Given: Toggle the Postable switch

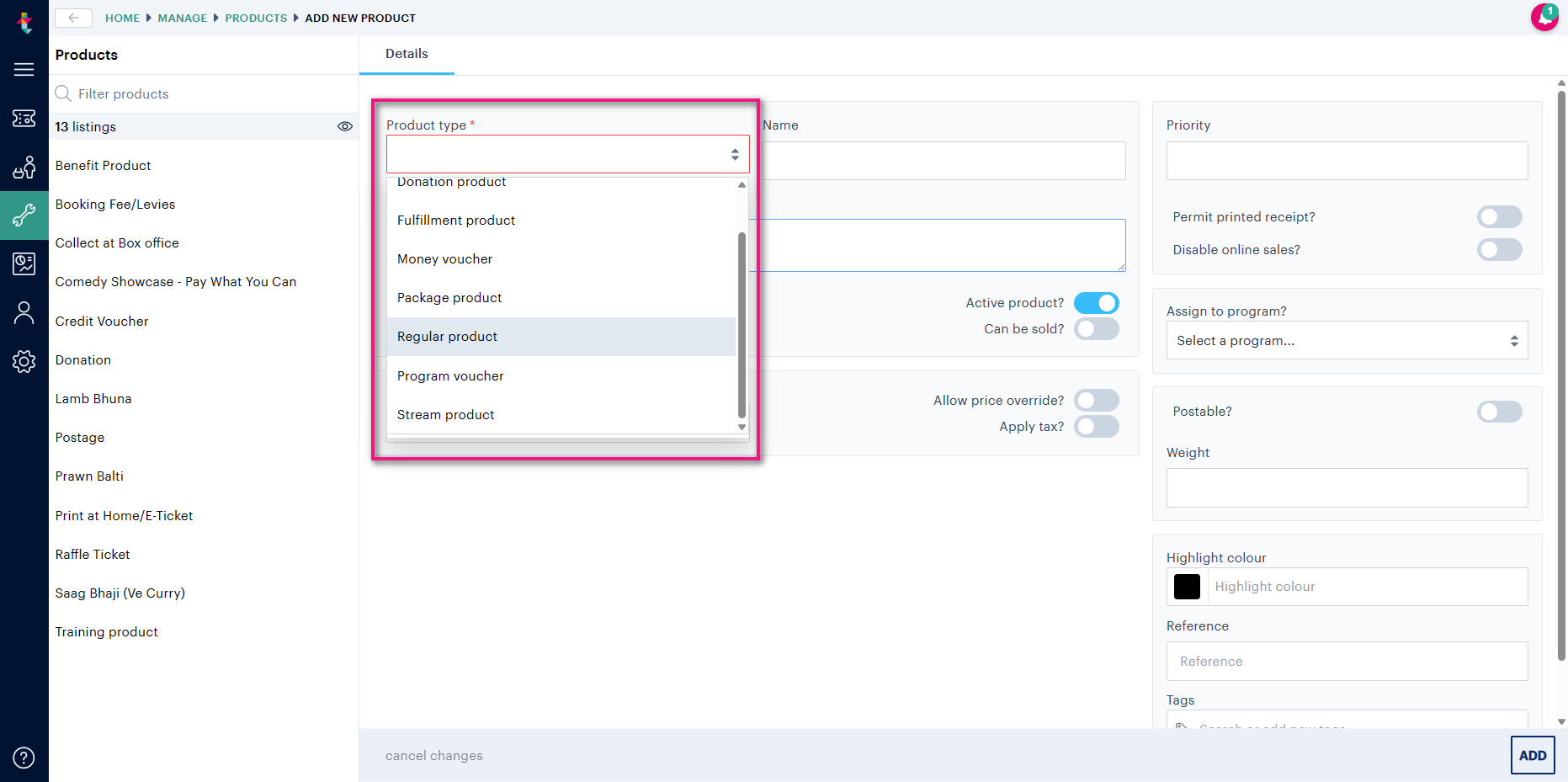Looking at the screenshot, I should point(1499,412).
